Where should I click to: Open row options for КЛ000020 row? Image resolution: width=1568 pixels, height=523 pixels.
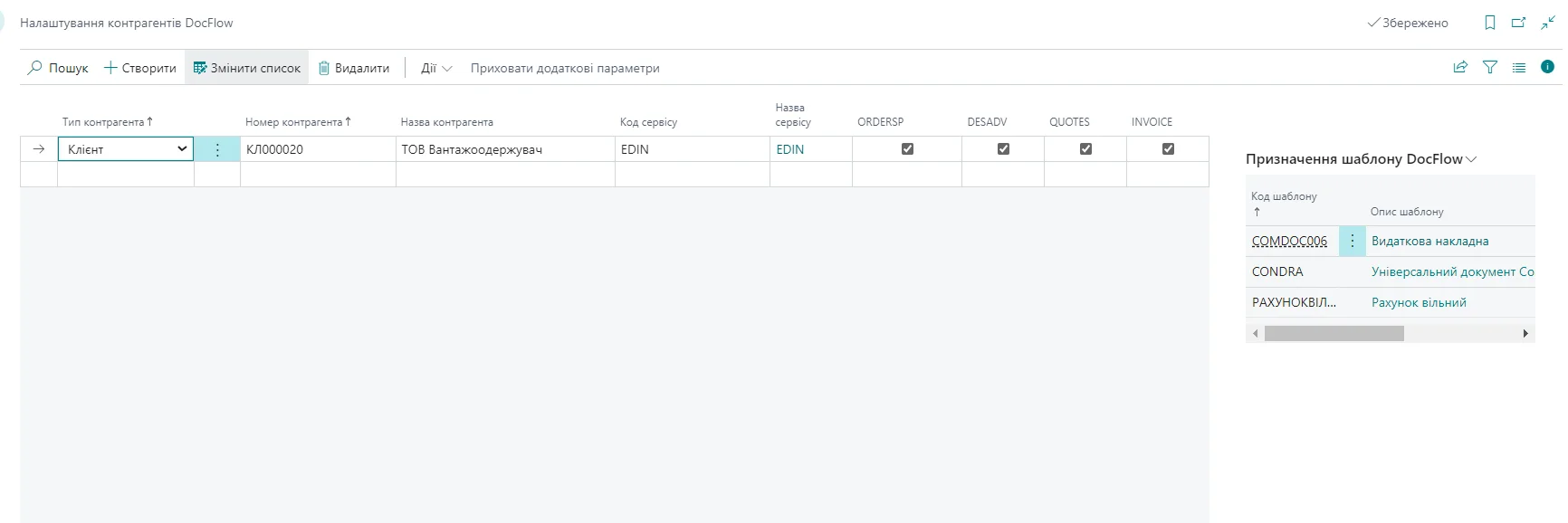(x=217, y=149)
